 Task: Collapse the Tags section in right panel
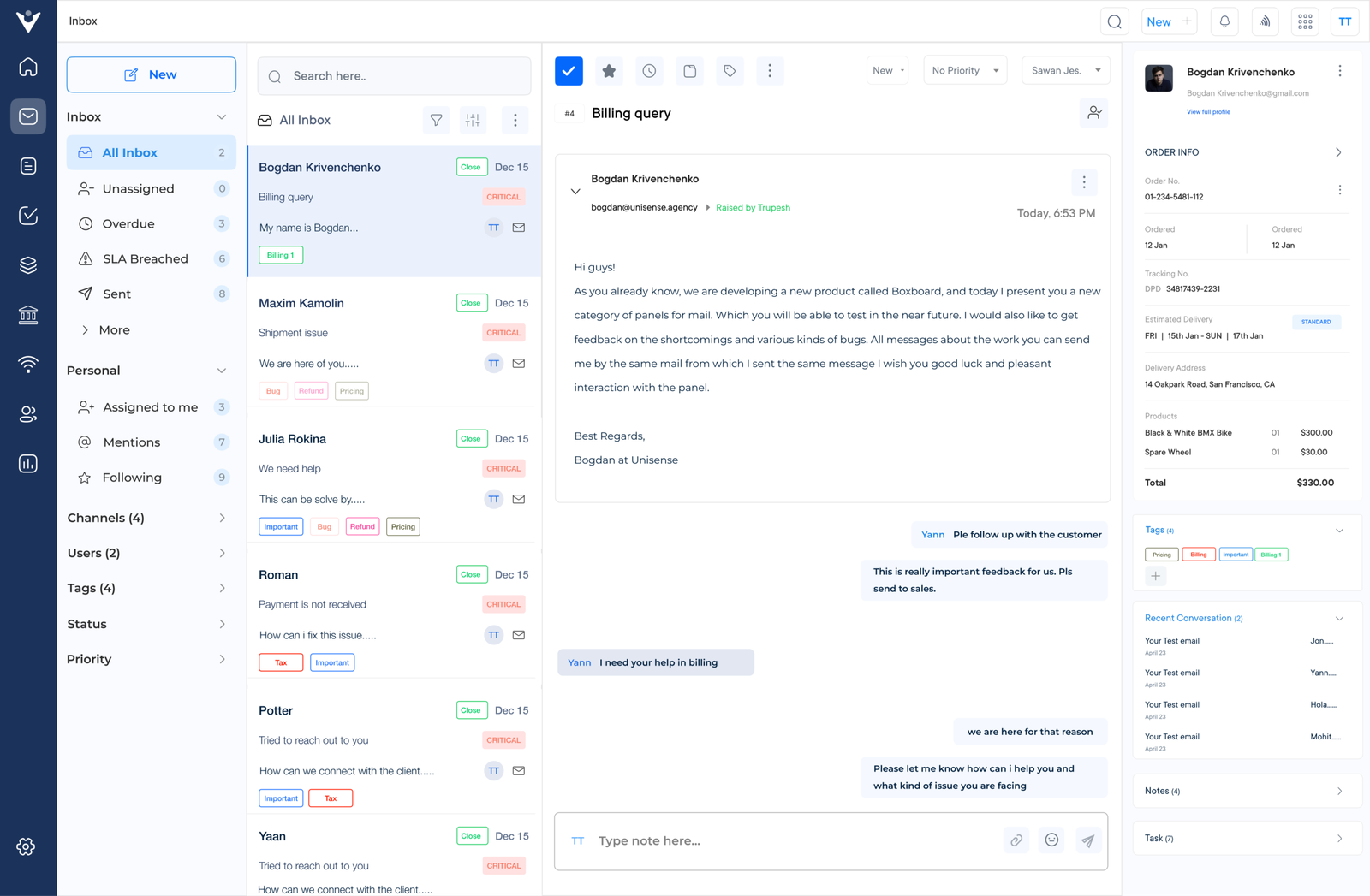1339,531
